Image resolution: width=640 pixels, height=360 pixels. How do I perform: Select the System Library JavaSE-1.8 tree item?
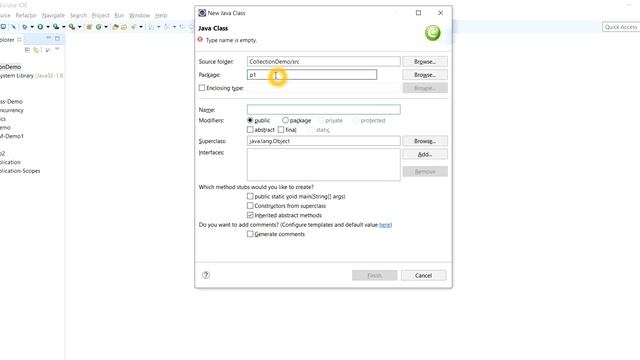[31, 76]
